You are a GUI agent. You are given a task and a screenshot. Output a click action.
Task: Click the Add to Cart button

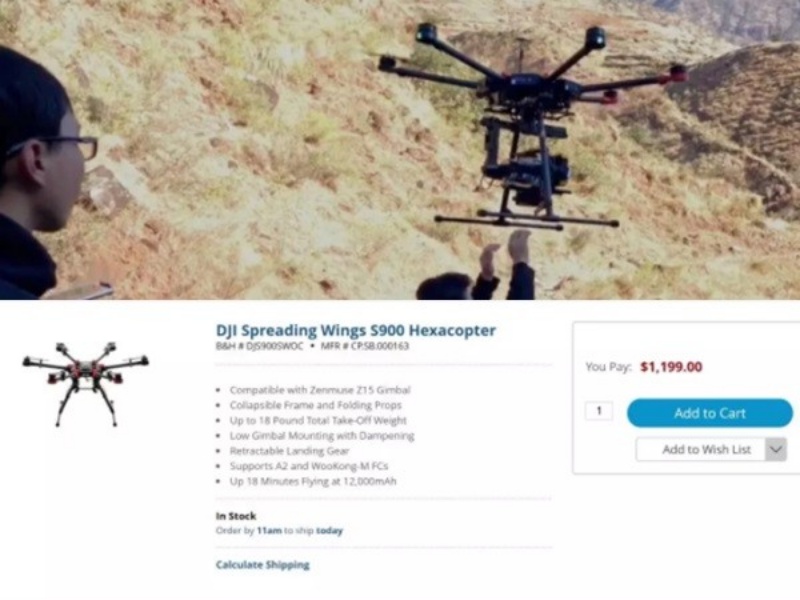pyautogui.click(x=710, y=413)
